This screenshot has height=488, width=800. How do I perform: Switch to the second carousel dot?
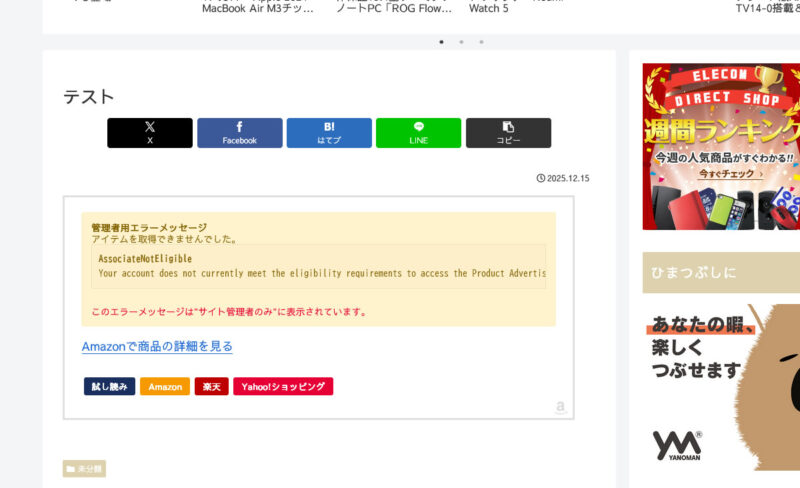click(461, 42)
